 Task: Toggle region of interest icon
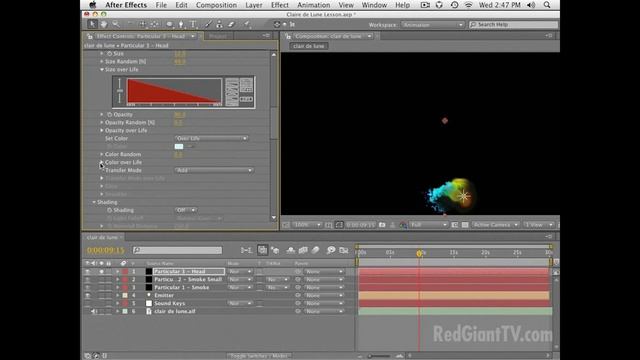455,225
